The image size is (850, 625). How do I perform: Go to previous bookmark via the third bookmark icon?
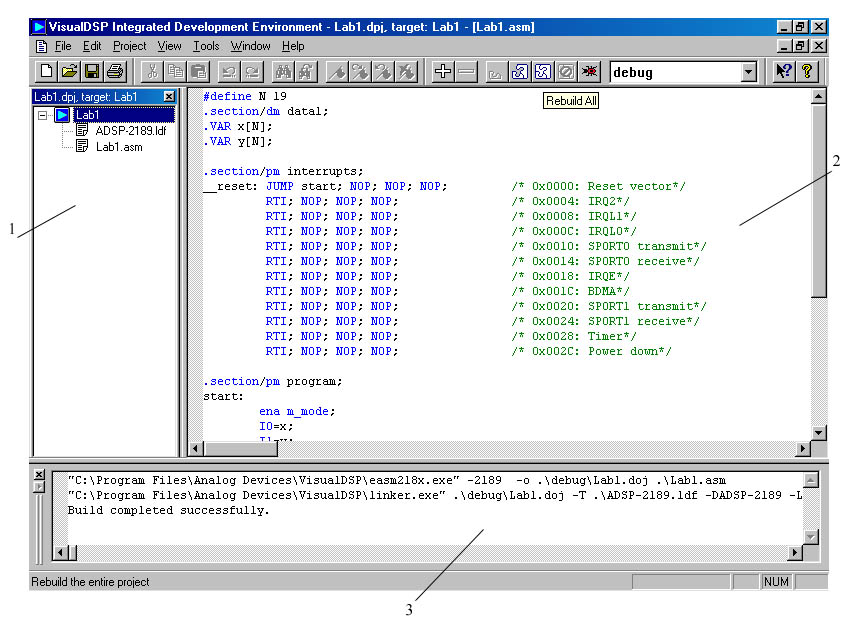(x=383, y=72)
